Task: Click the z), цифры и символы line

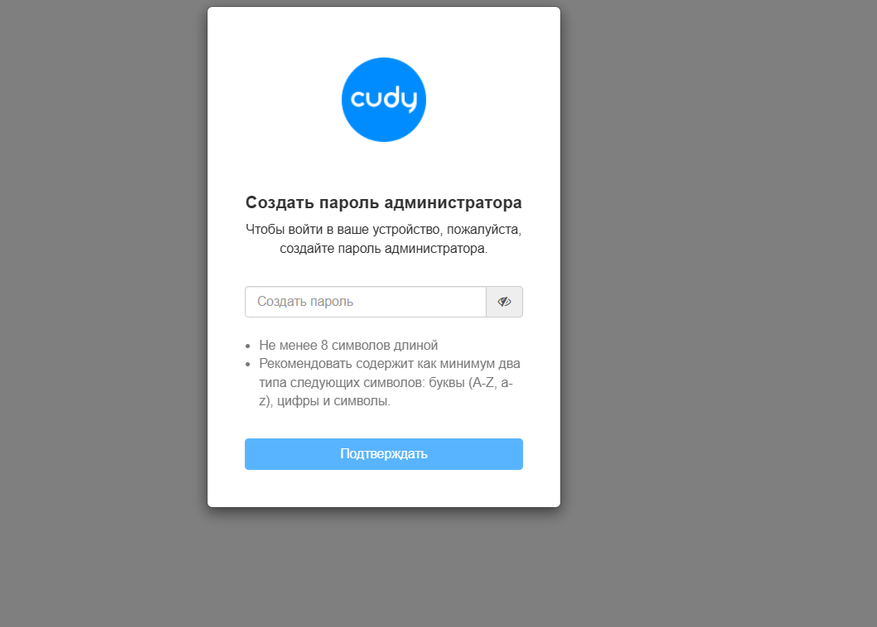Action: pos(324,401)
